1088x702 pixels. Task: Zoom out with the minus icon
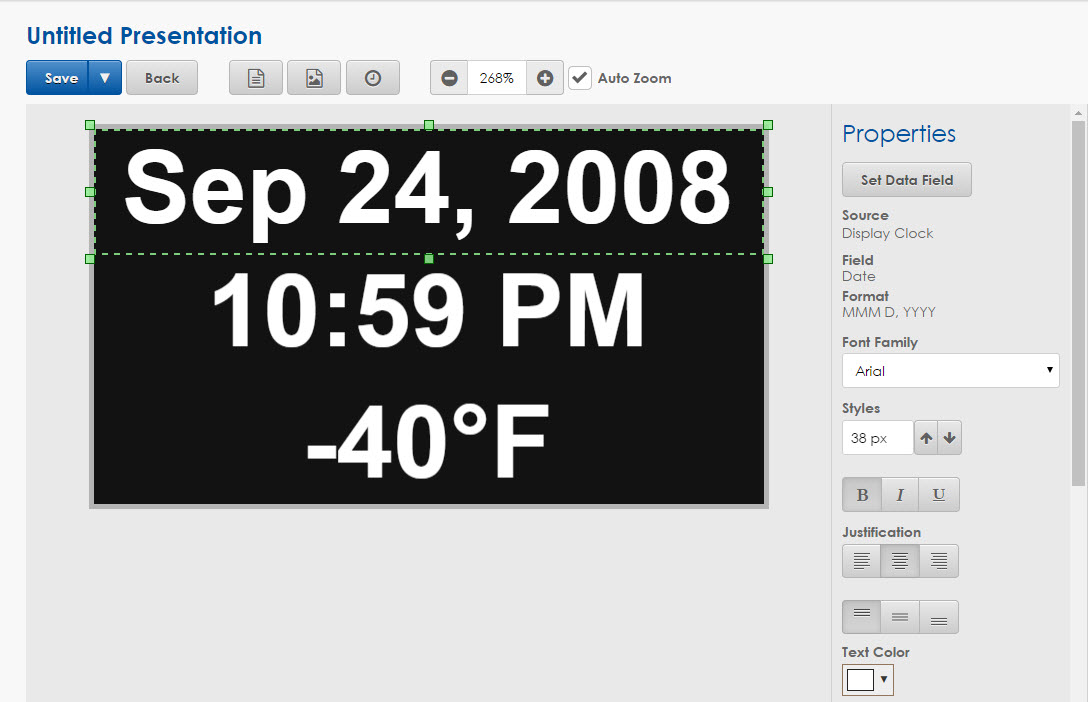tap(449, 78)
